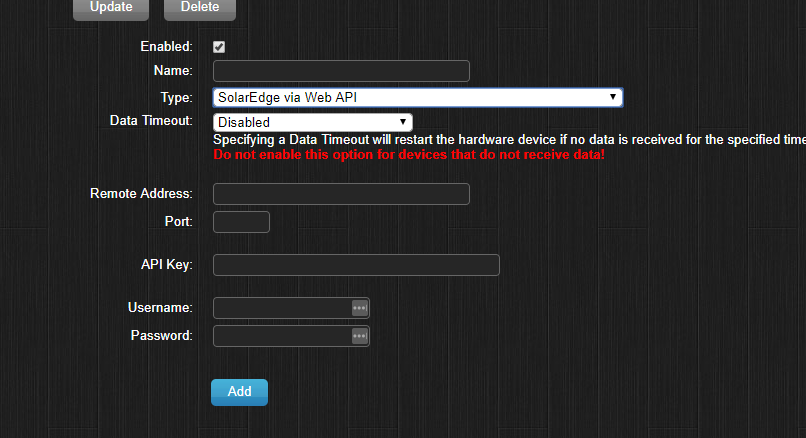Open the Type dropdown showing SolarEdge
The height and width of the screenshot is (438, 806).
[x=418, y=98]
